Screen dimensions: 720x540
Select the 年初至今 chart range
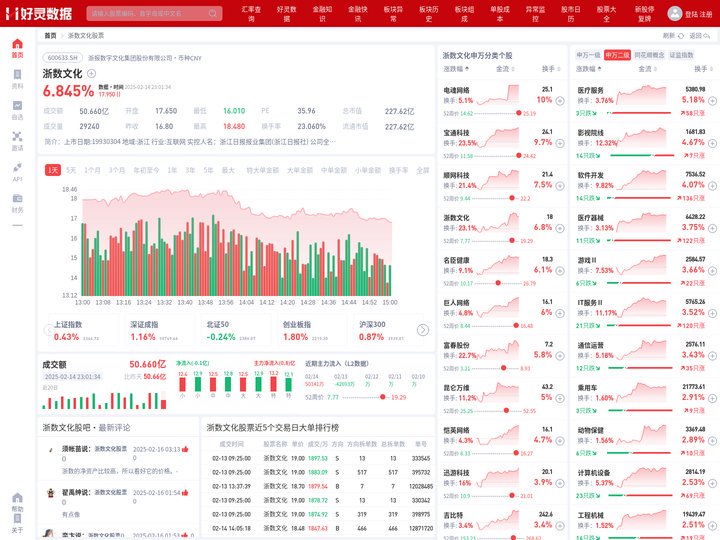point(146,170)
